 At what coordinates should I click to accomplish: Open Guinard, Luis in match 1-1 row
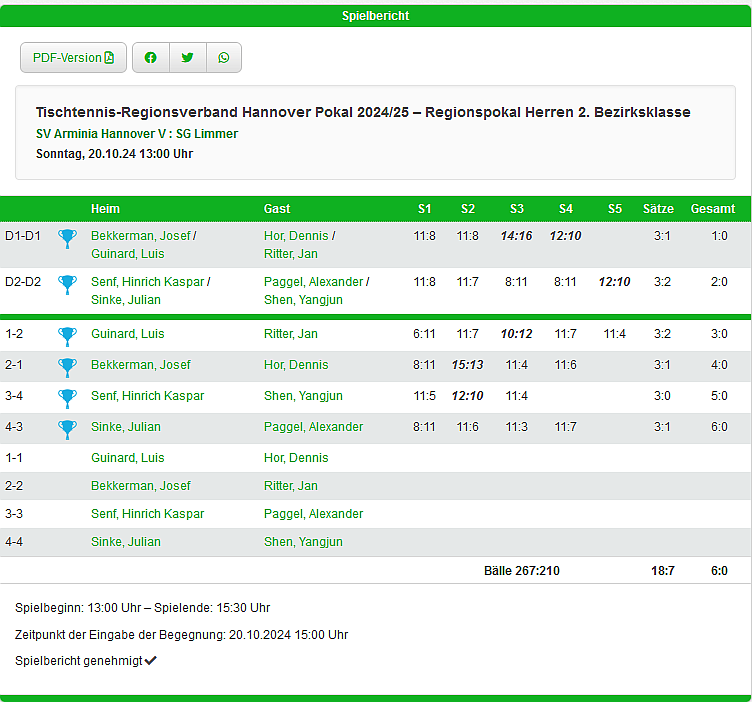[x=128, y=458]
